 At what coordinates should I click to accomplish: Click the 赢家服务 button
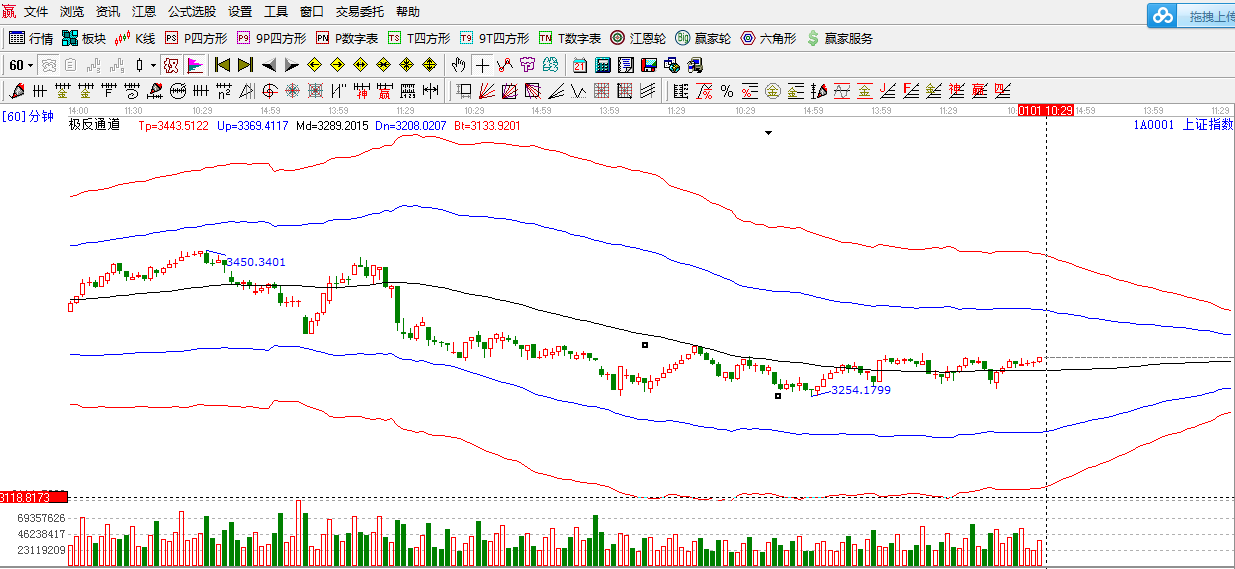coord(839,38)
